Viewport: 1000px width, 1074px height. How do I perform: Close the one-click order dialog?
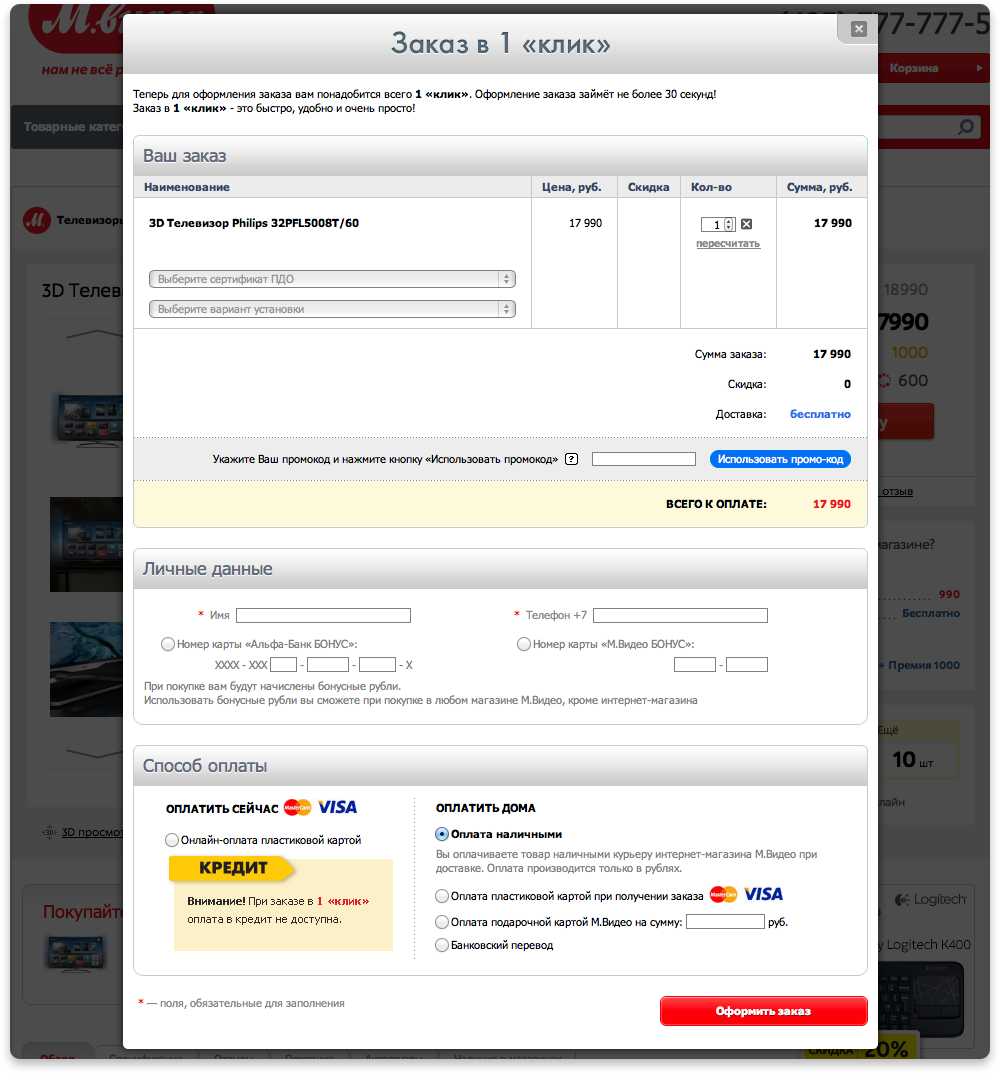coord(858,29)
